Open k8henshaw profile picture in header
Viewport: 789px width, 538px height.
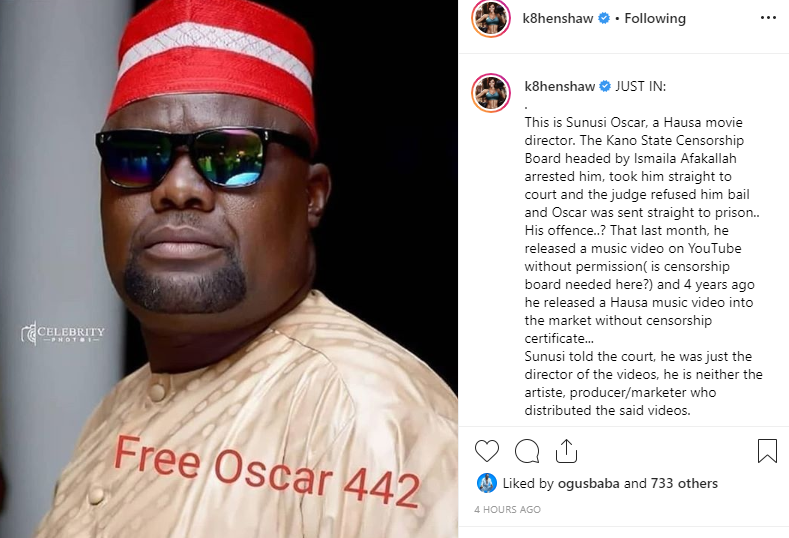[491, 18]
